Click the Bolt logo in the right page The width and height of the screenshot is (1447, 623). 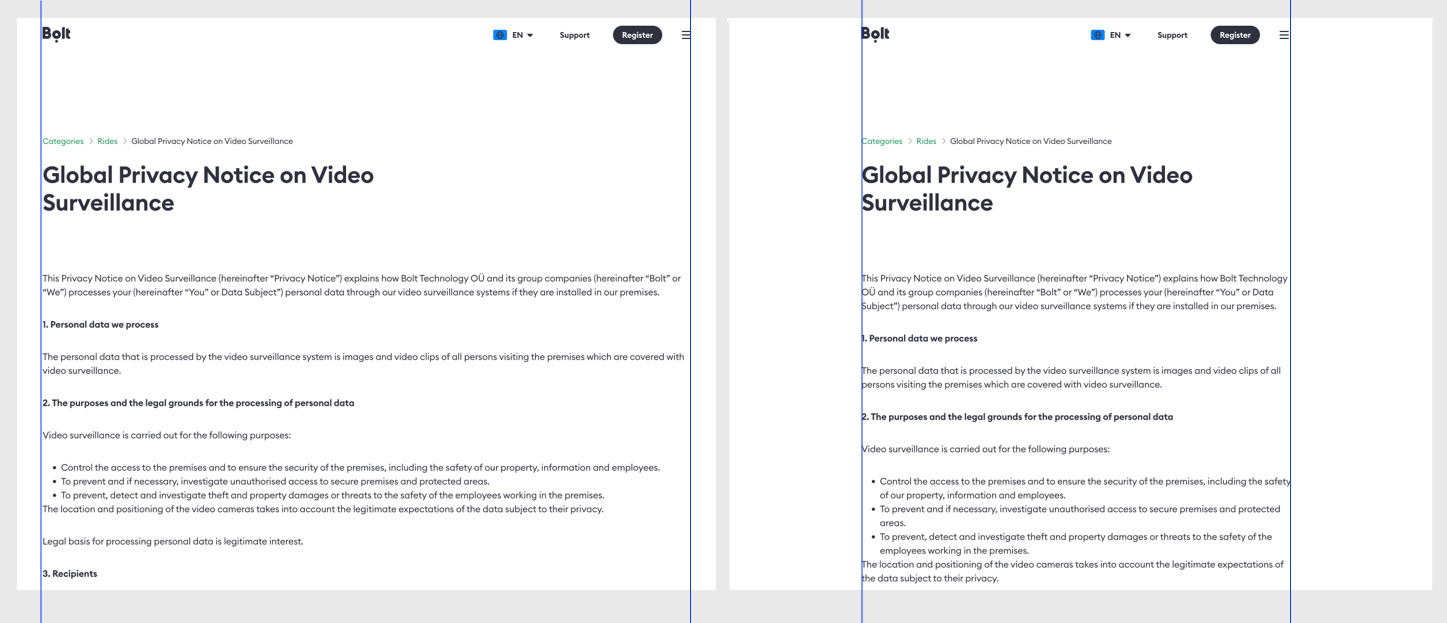click(x=875, y=34)
